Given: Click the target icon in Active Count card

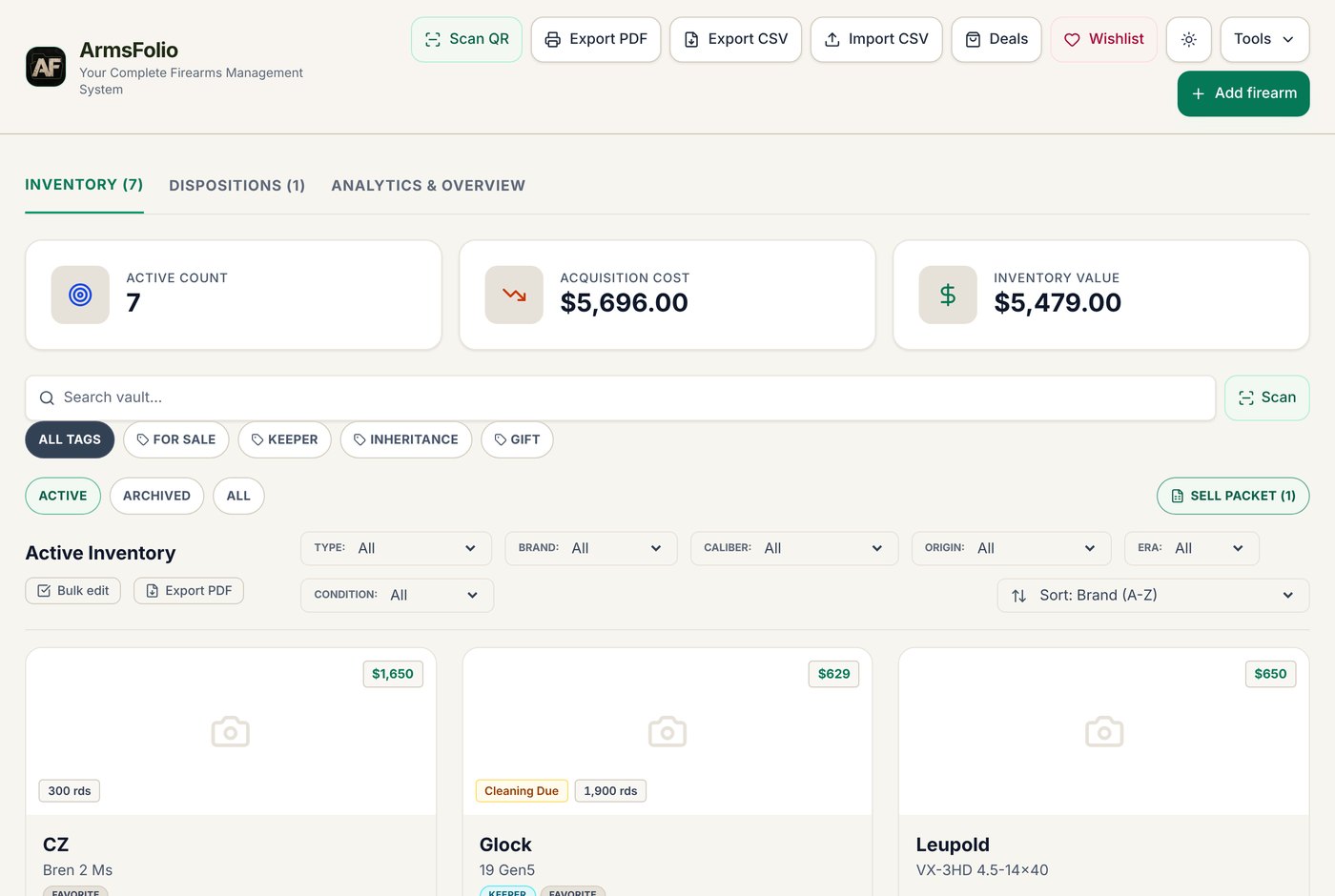Looking at the screenshot, I should click(80, 295).
